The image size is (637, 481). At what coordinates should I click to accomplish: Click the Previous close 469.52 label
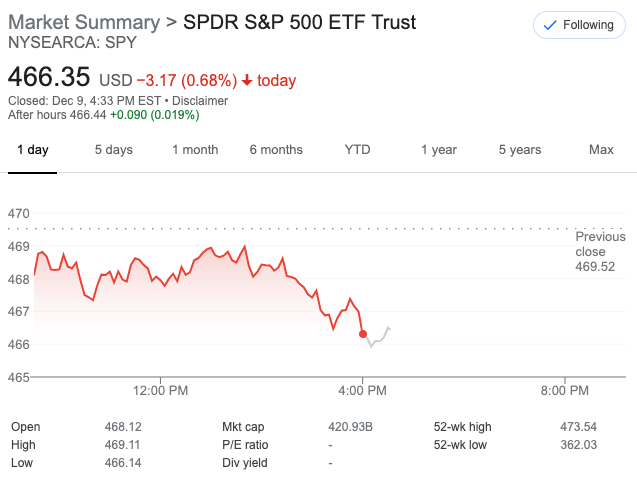(x=600, y=252)
